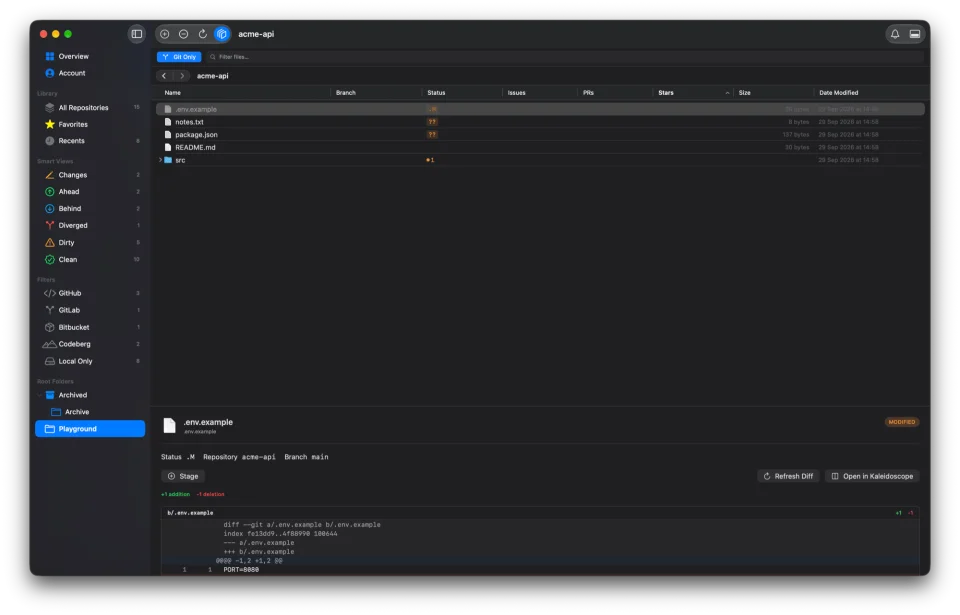Open notifications with the bell icon
This screenshot has width=960, height=615.
[x=894, y=34]
